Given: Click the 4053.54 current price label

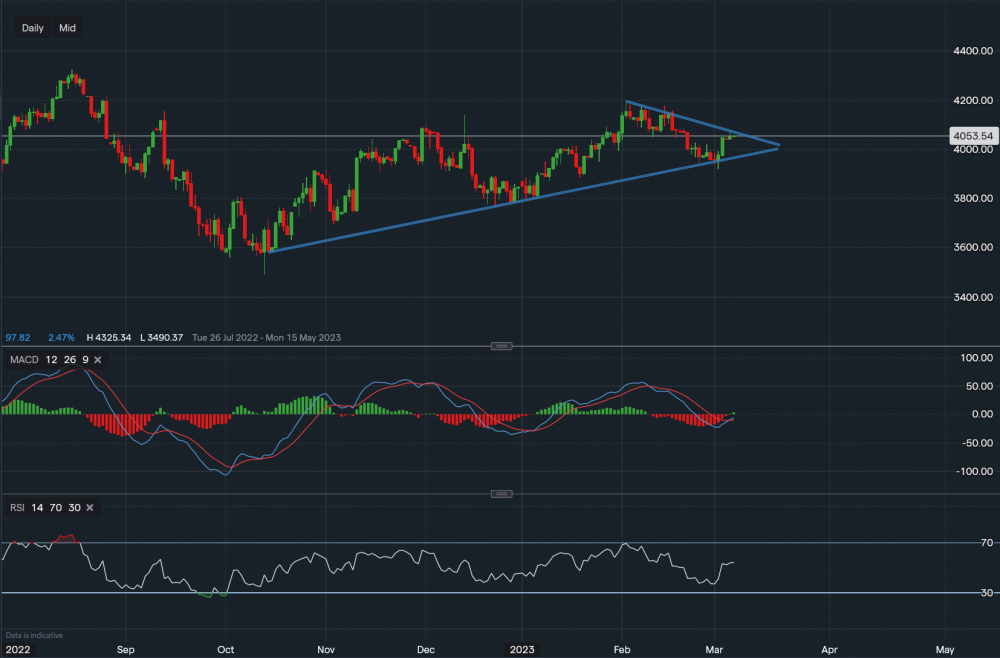Looking at the screenshot, I should [x=972, y=136].
